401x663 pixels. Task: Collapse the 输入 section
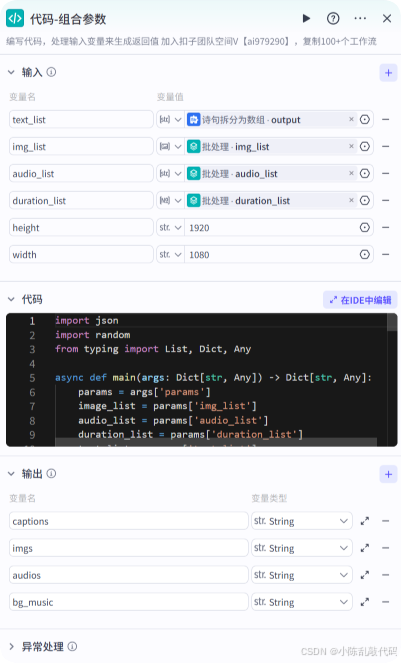click(x=11, y=72)
